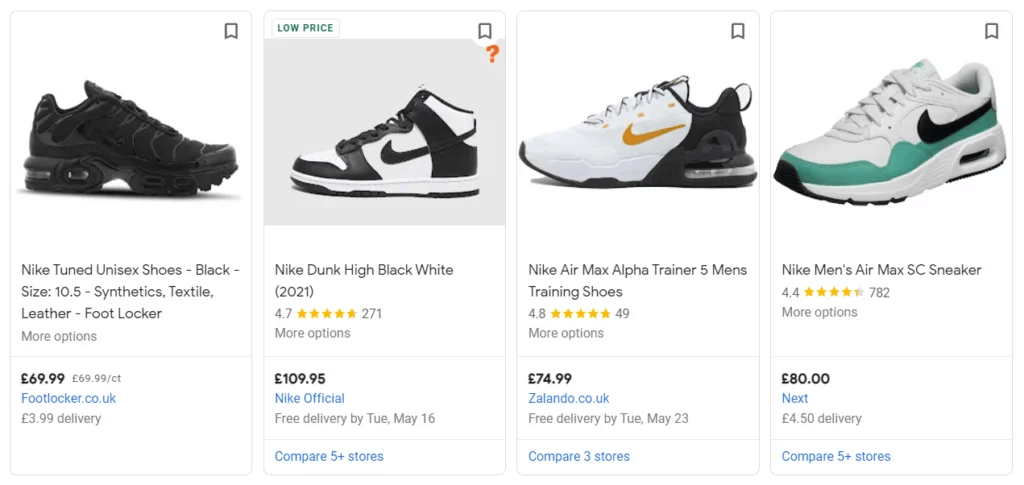Screen dimensions: 1024x485
Task: Compare 5+ stores for Air Max SC
Action: pyautogui.click(x=836, y=456)
